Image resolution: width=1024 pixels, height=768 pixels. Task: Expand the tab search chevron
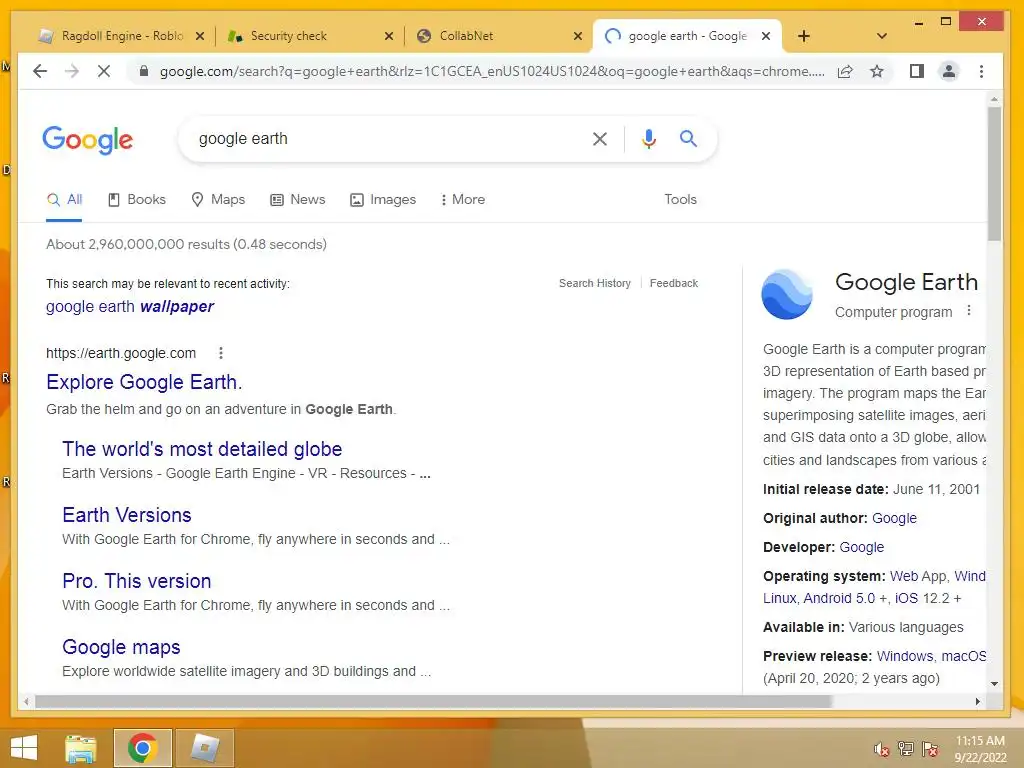pyautogui.click(x=882, y=36)
